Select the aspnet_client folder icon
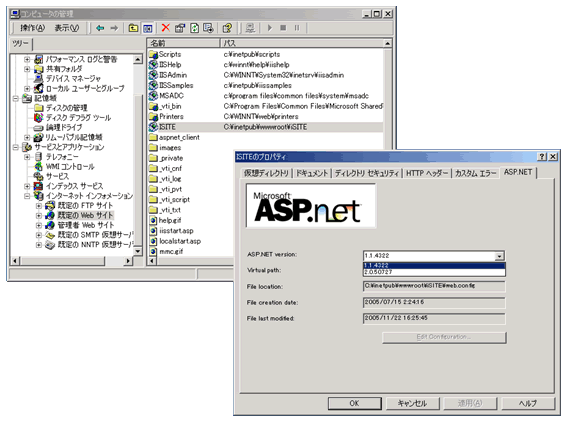The width and height of the screenshot is (569, 425). click(153, 138)
